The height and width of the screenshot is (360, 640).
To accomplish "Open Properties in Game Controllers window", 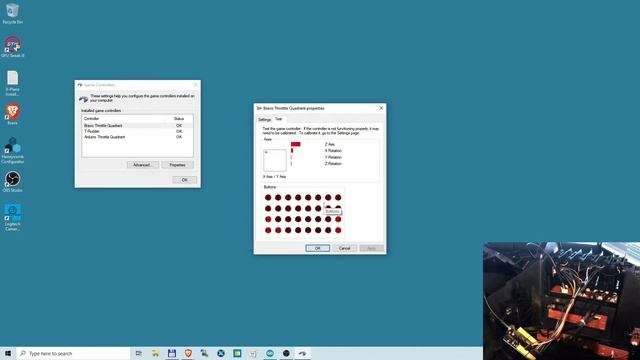I will point(177,165).
